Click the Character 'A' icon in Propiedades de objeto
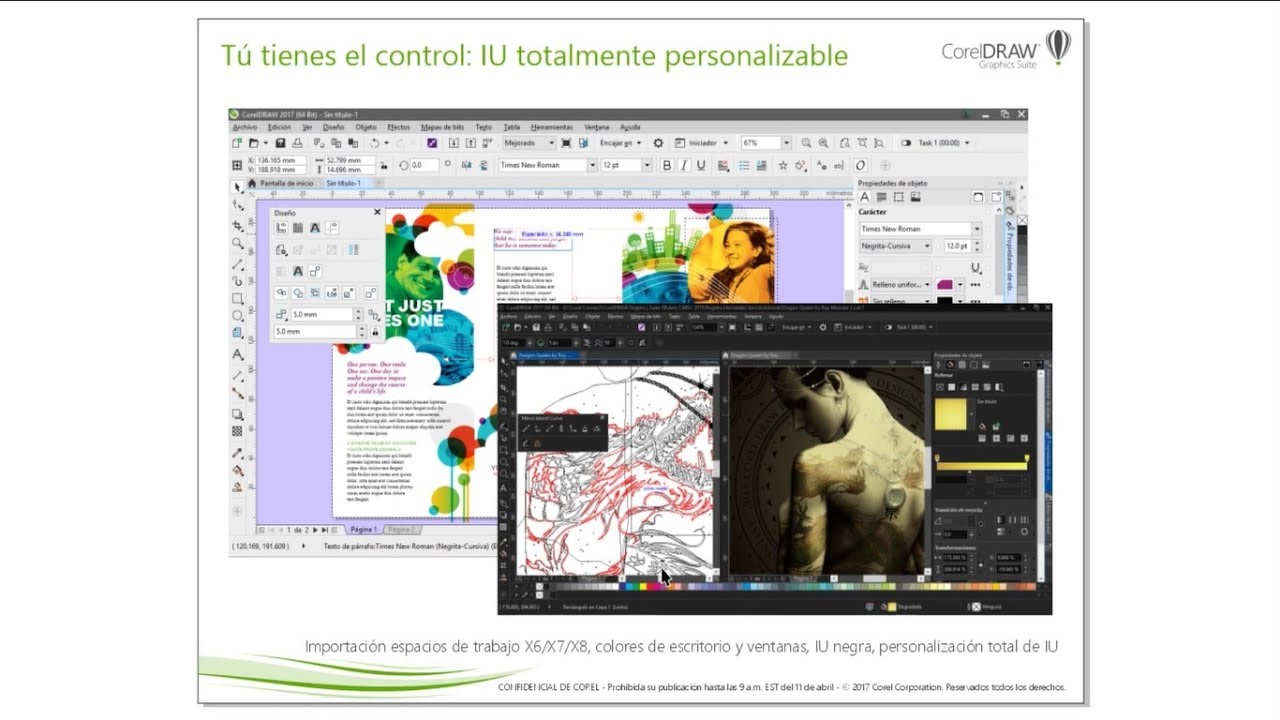 coord(865,197)
